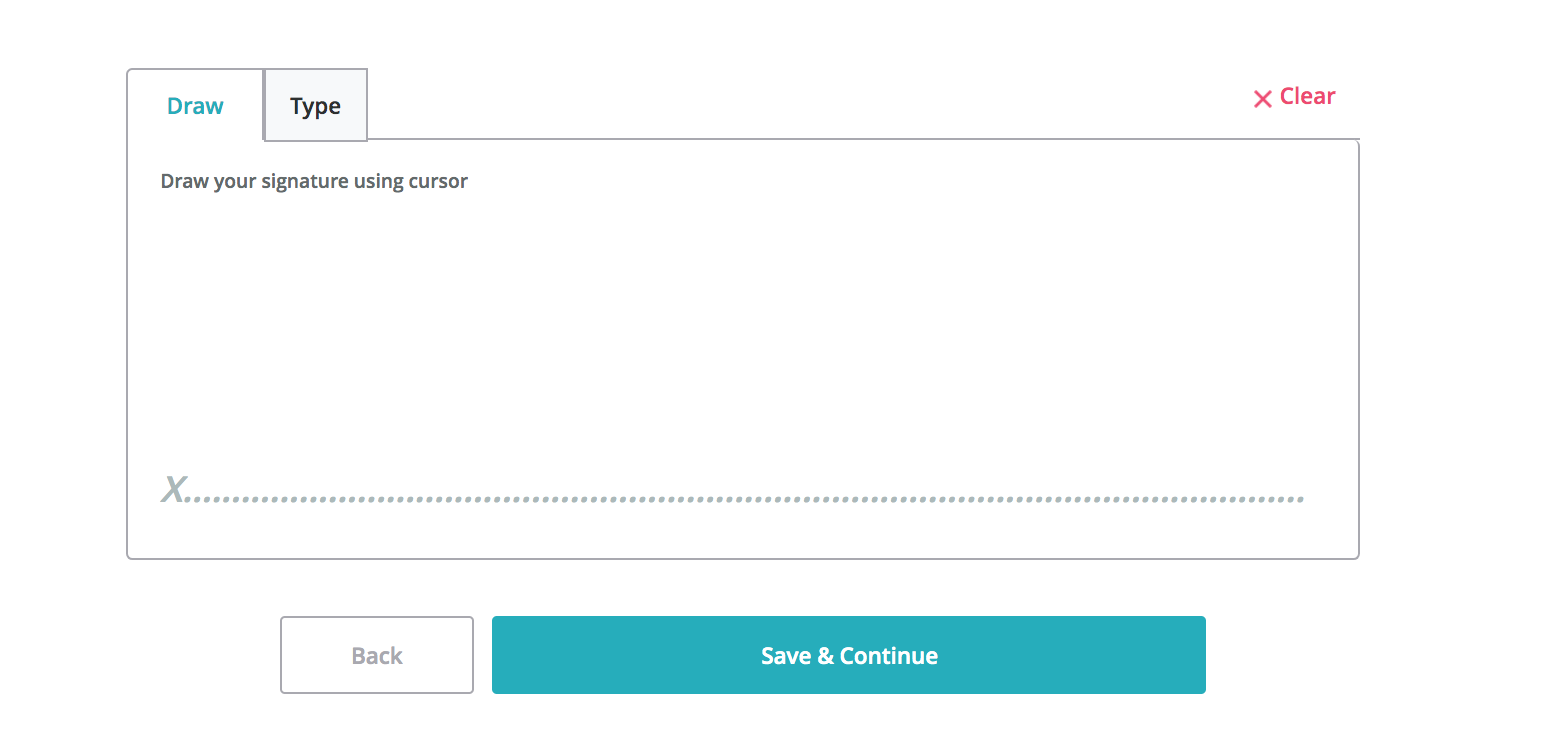Switch to the Draw tab
1542x754 pixels.
coord(195,106)
